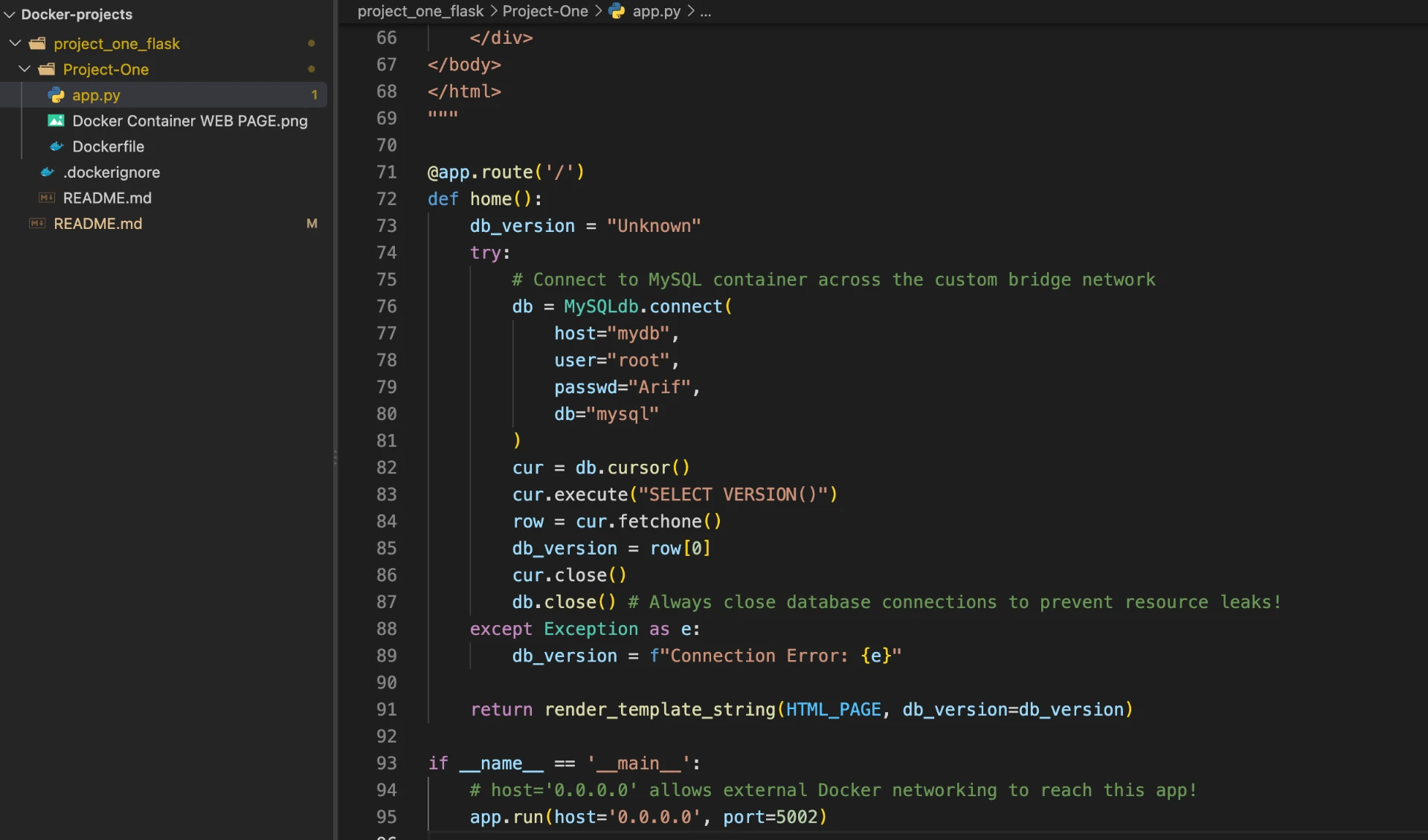Collapse the Docker-projects root section
The height and width of the screenshot is (840, 1428).
[10, 14]
